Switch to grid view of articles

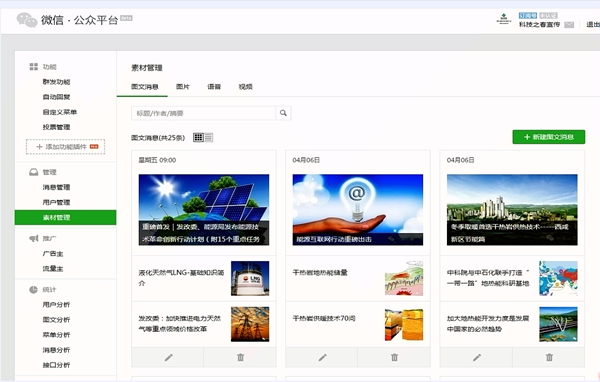pyautogui.click(x=198, y=137)
